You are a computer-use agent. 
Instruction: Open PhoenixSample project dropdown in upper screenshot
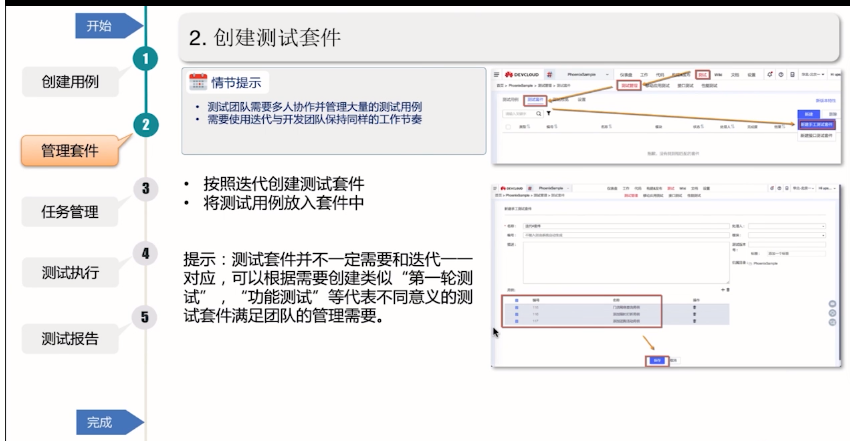coord(587,74)
